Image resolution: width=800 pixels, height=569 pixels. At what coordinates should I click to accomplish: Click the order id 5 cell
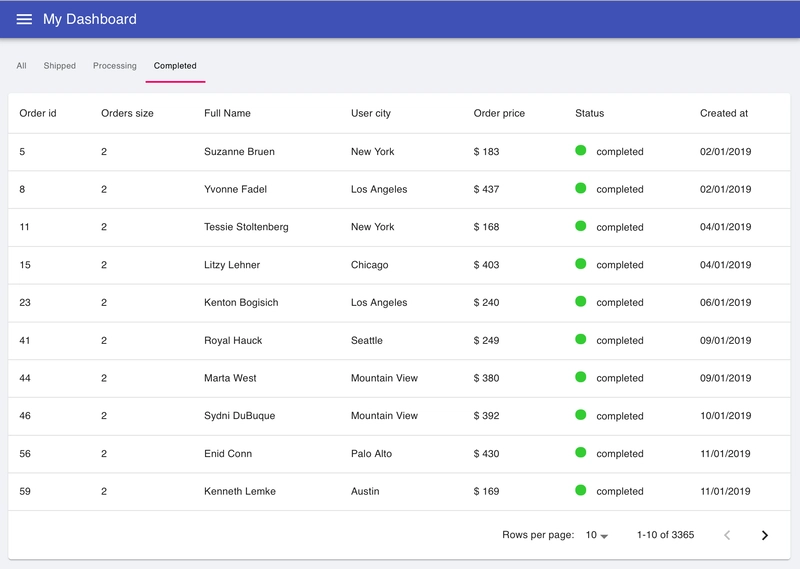pos(22,152)
